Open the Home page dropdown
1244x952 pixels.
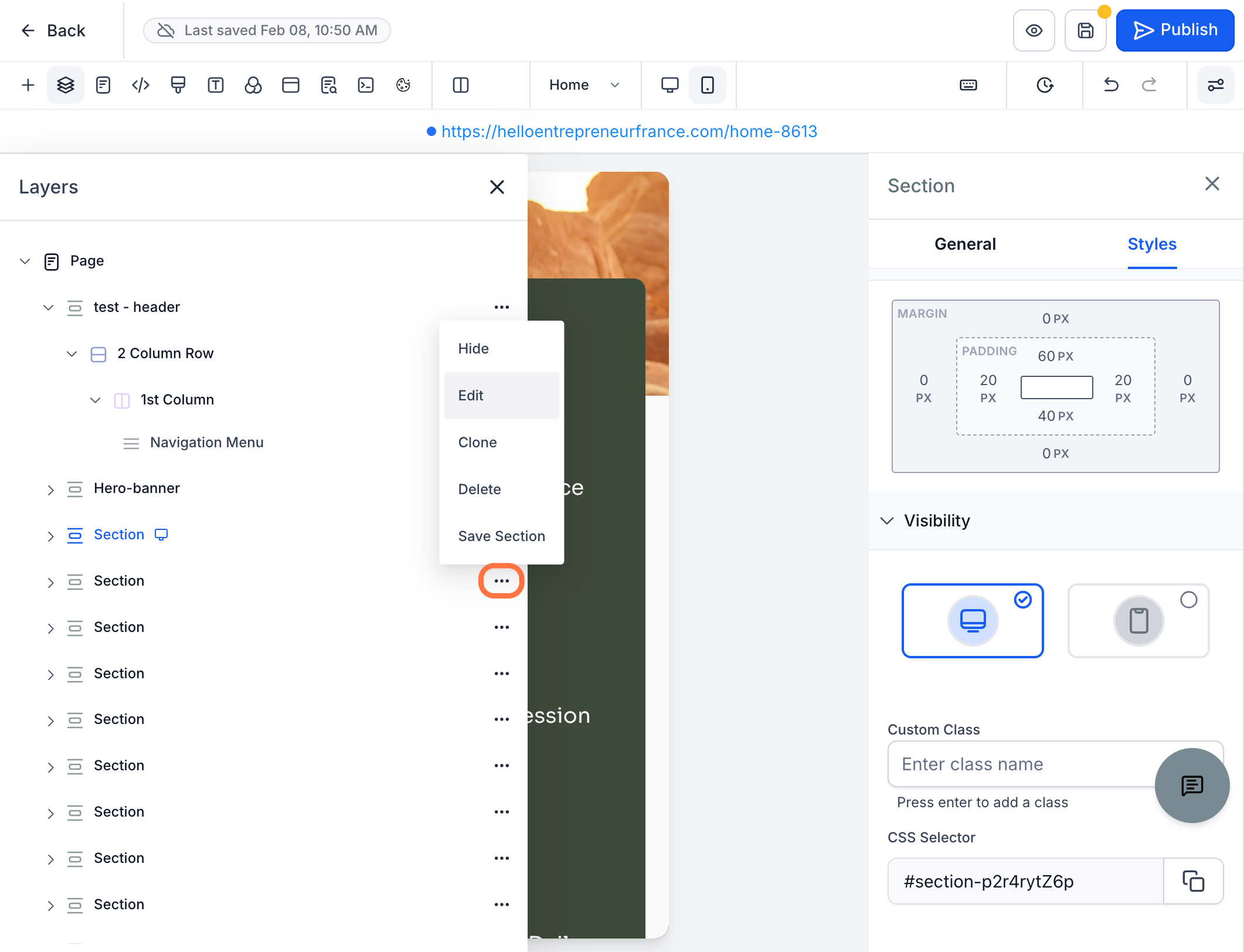(x=584, y=85)
